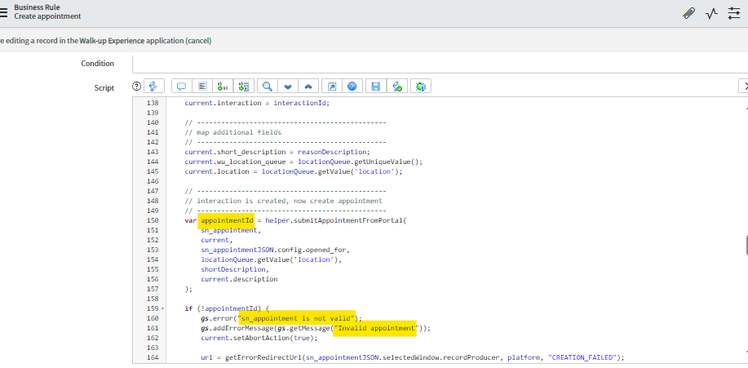Save the script with floppy disk icon
This screenshot has width=748, height=368.
[376, 86]
